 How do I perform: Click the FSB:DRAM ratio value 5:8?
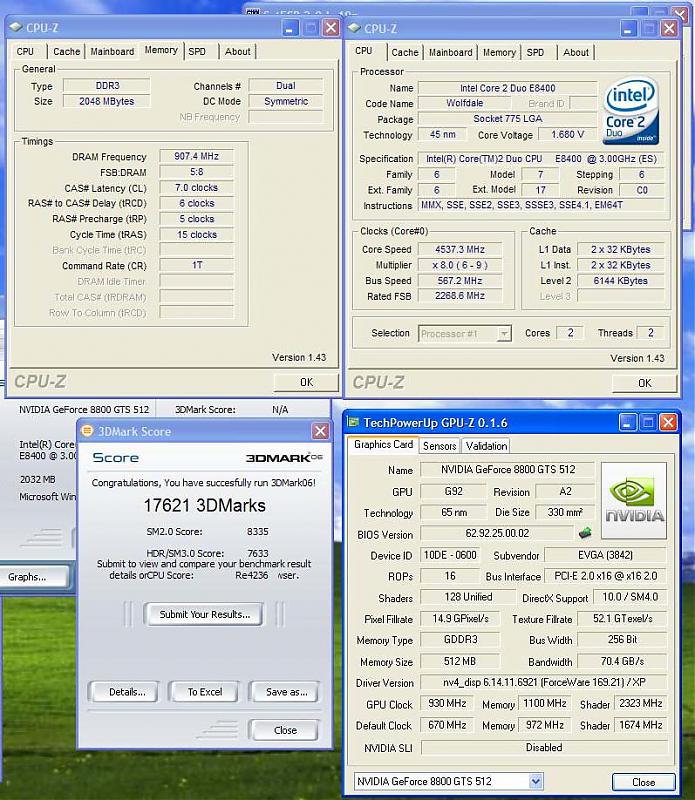196,172
